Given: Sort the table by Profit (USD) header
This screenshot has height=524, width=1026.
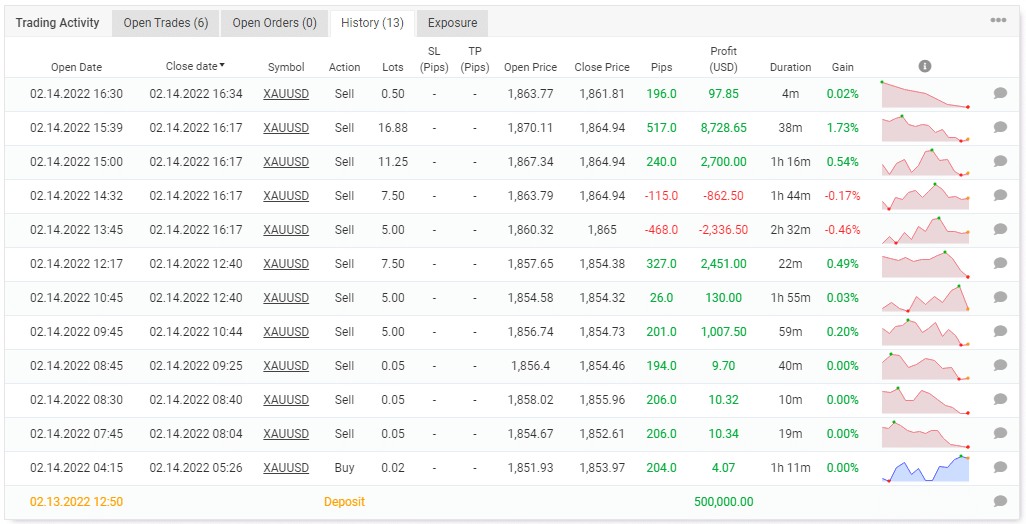Looking at the screenshot, I should coord(724,59).
